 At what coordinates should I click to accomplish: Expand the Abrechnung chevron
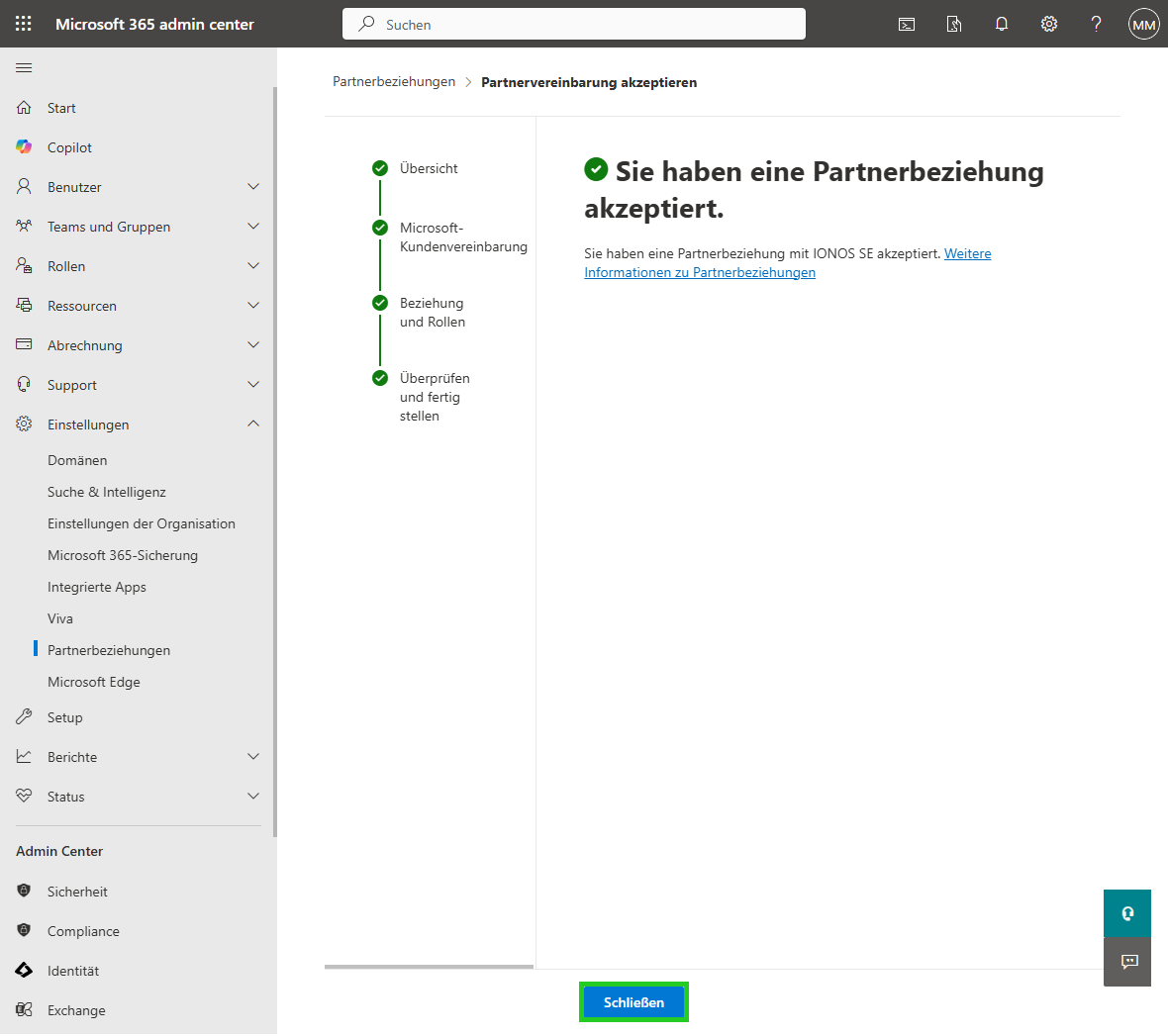point(253,344)
